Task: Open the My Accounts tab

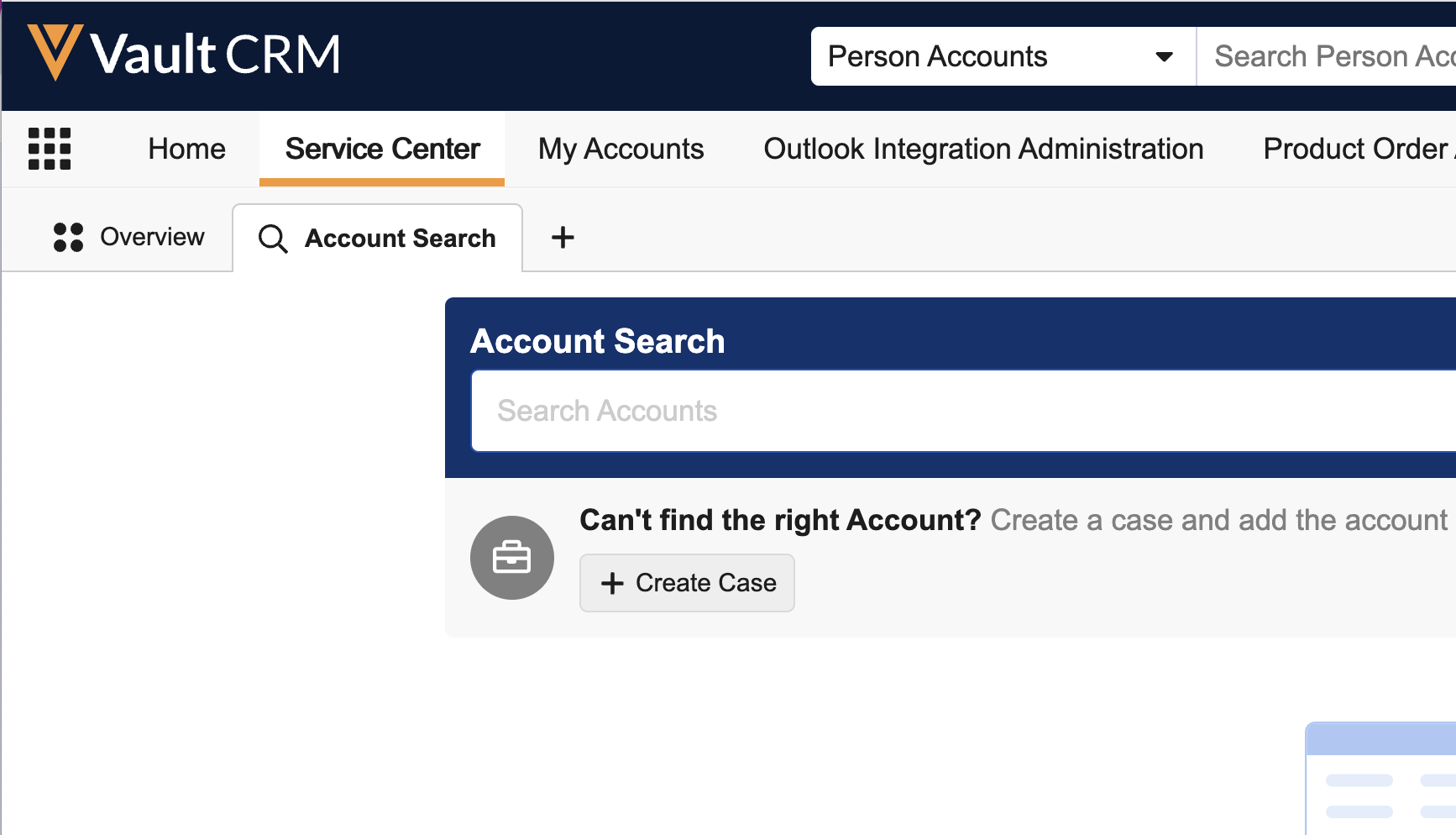Action: point(621,149)
